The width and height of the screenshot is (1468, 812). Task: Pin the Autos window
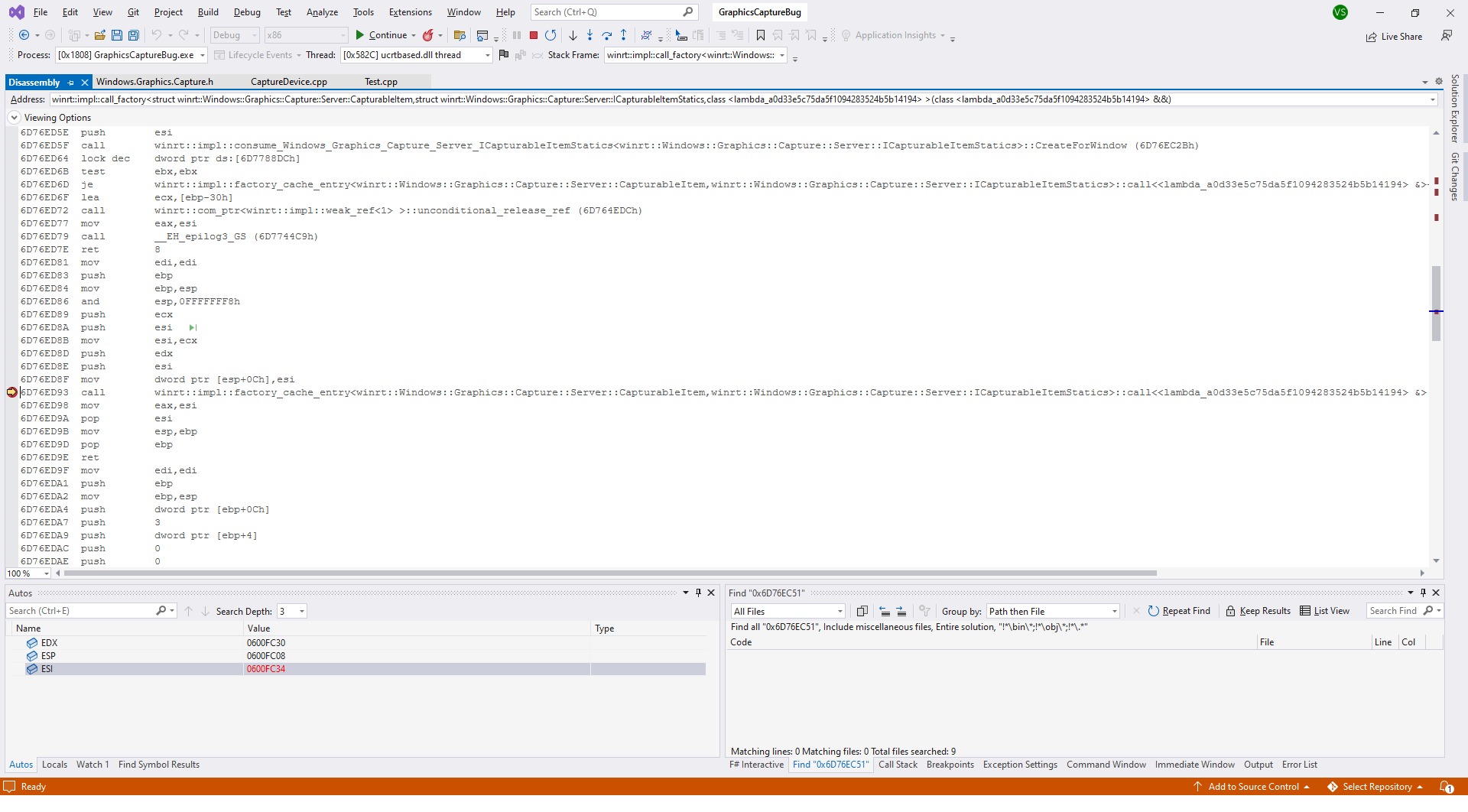(697, 593)
